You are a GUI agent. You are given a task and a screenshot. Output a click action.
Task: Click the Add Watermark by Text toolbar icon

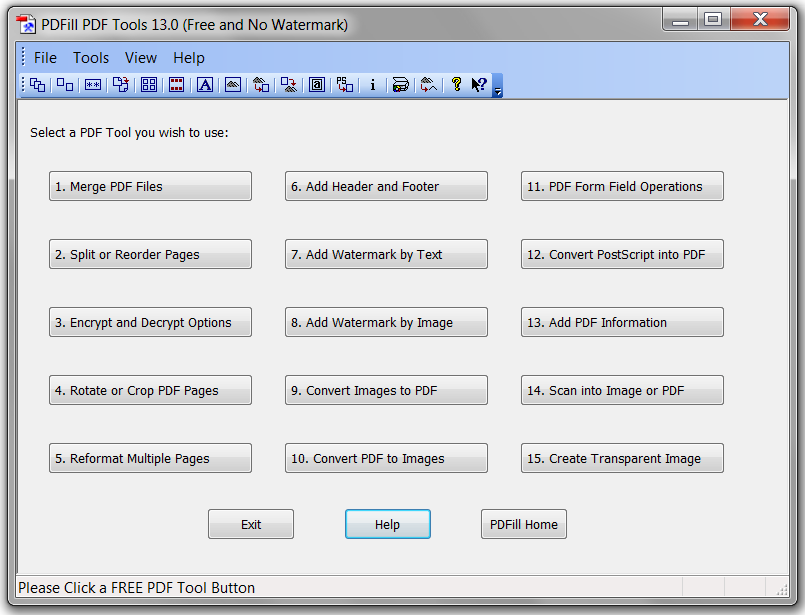pos(205,85)
